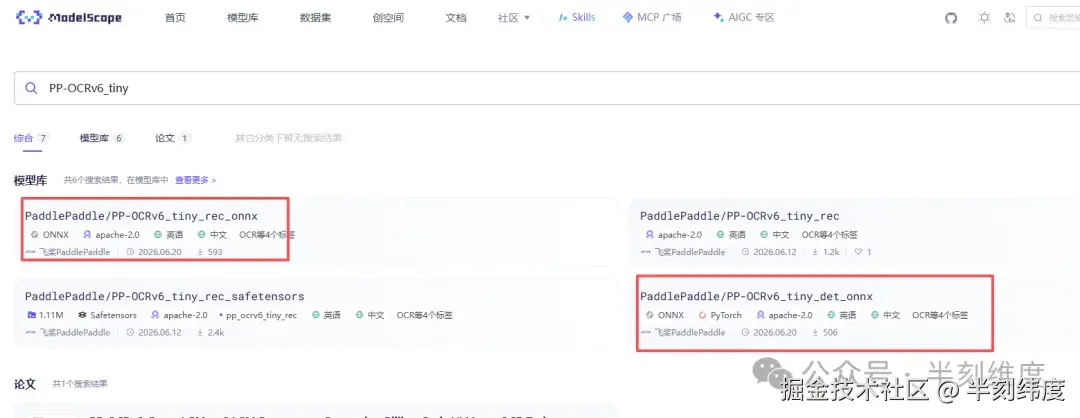Click OCR等4个标签 on the tiny_det_onnx card

tap(940, 315)
